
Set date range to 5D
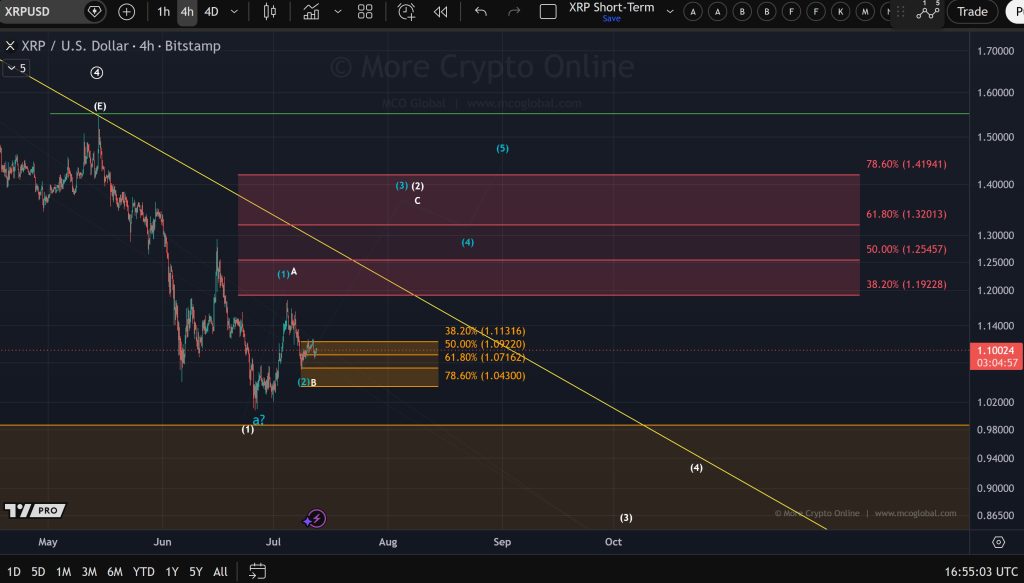click(39, 572)
